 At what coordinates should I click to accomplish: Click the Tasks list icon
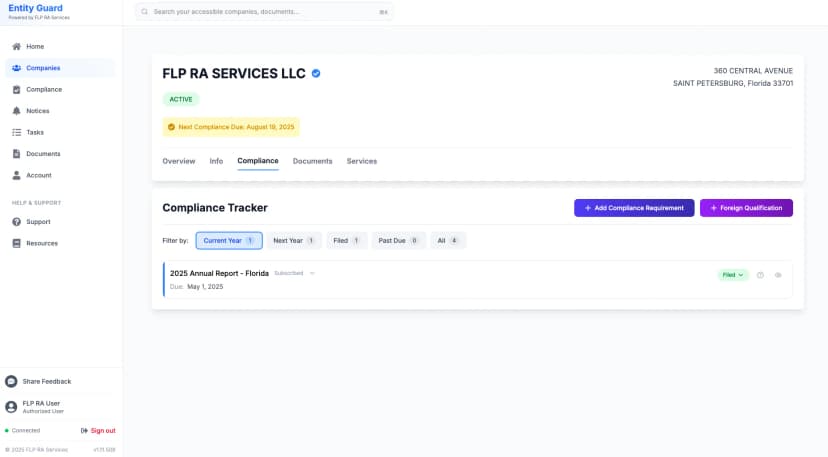click(x=16, y=133)
